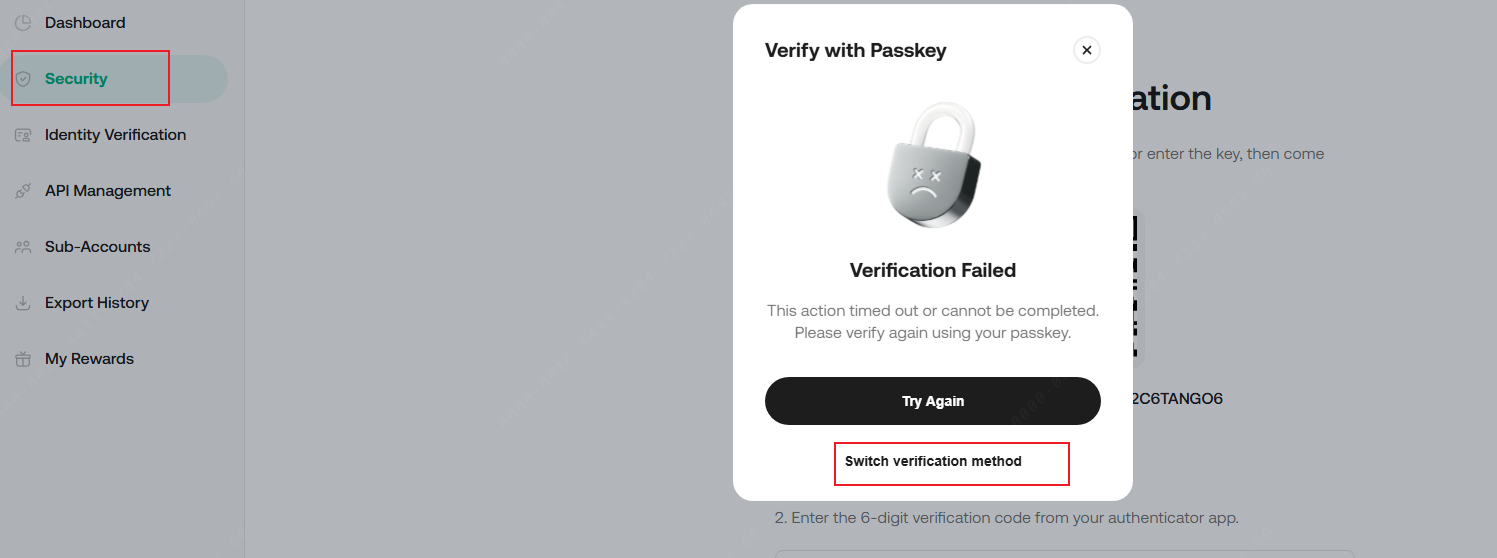
Task: Open Export History from sidebar
Action: click(97, 303)
